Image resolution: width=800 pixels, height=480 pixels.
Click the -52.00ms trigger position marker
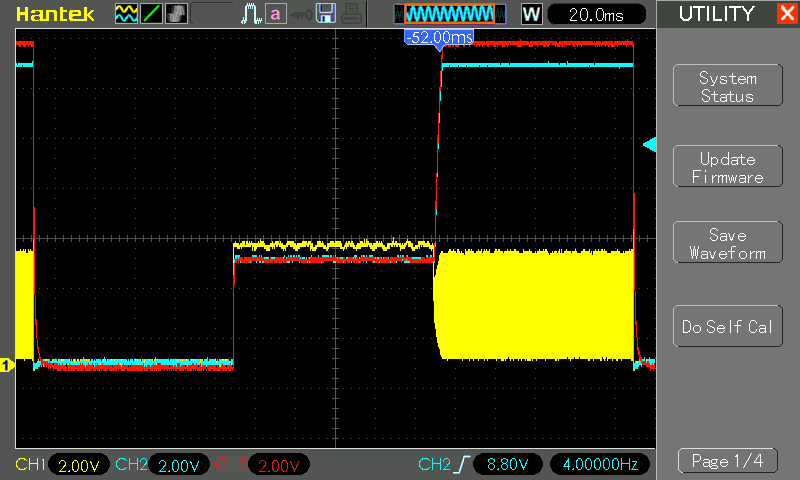point(438,38)
